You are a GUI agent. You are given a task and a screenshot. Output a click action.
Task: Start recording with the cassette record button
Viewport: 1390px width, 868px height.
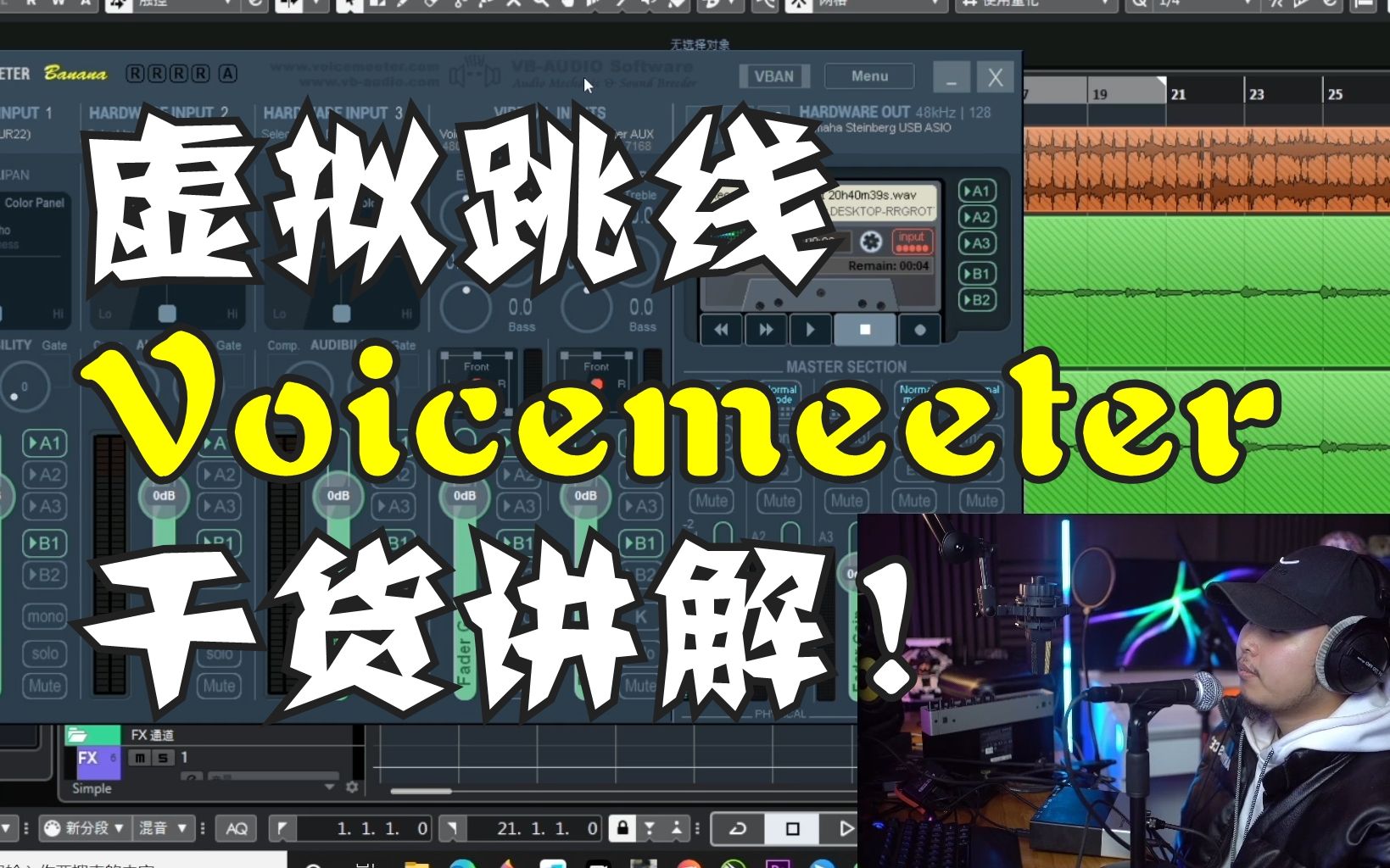click(x=920, y=330)
